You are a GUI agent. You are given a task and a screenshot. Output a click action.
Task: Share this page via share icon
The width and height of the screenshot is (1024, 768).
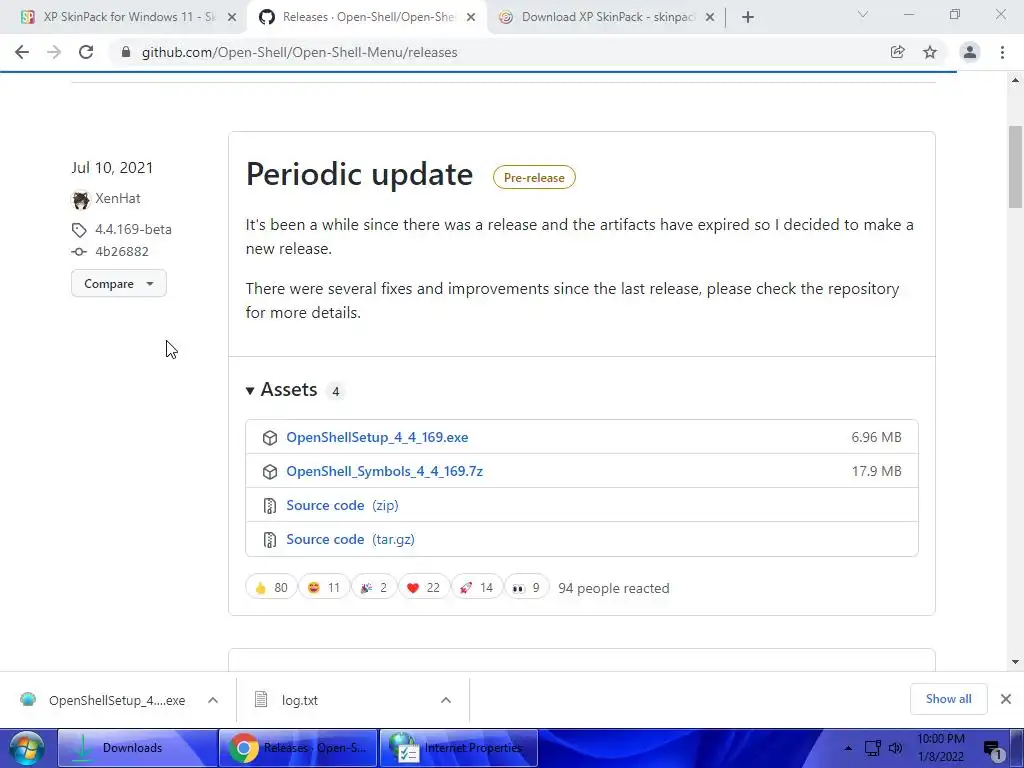pos(898,52)
